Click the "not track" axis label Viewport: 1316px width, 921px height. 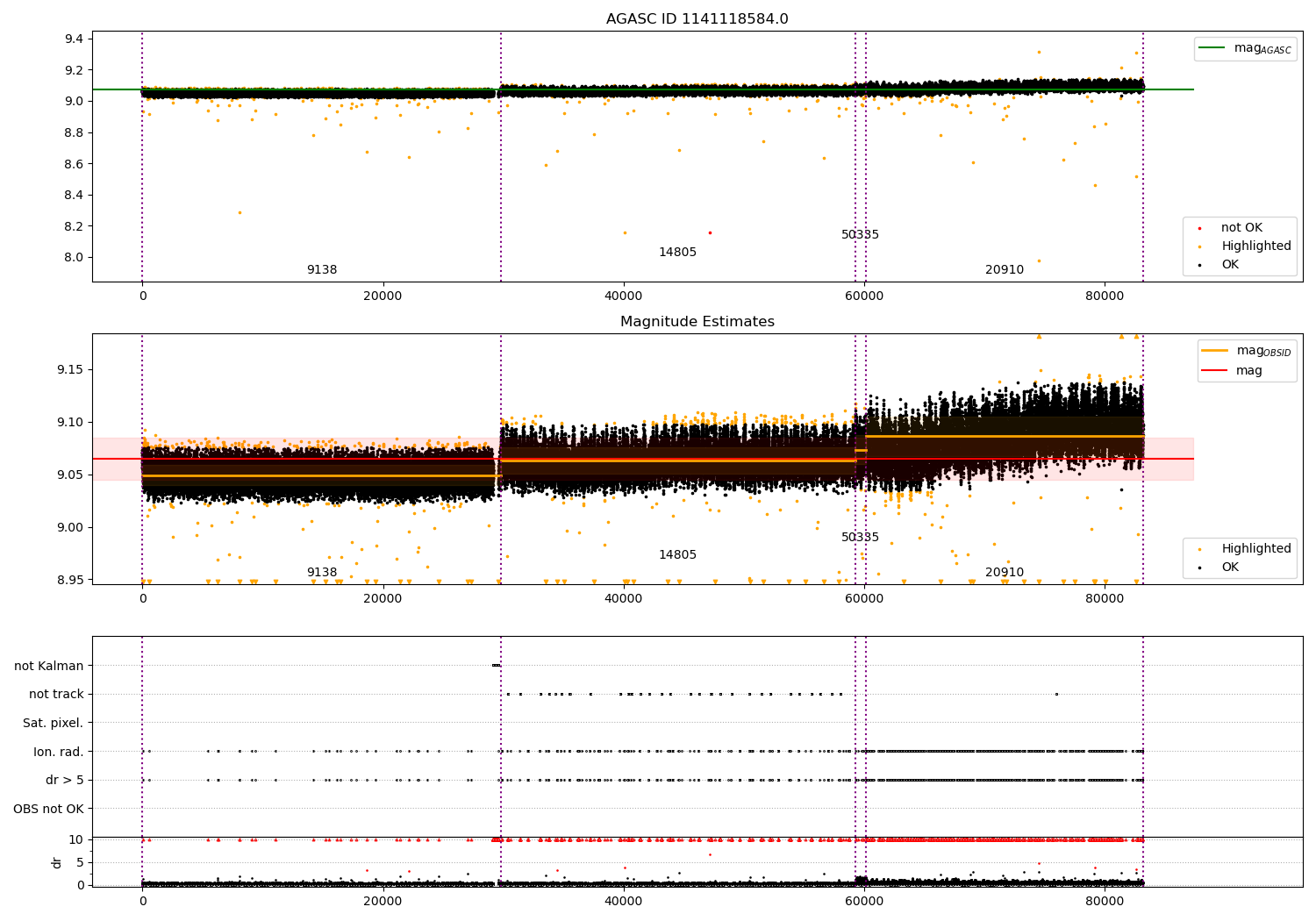[x=56, y=694]
